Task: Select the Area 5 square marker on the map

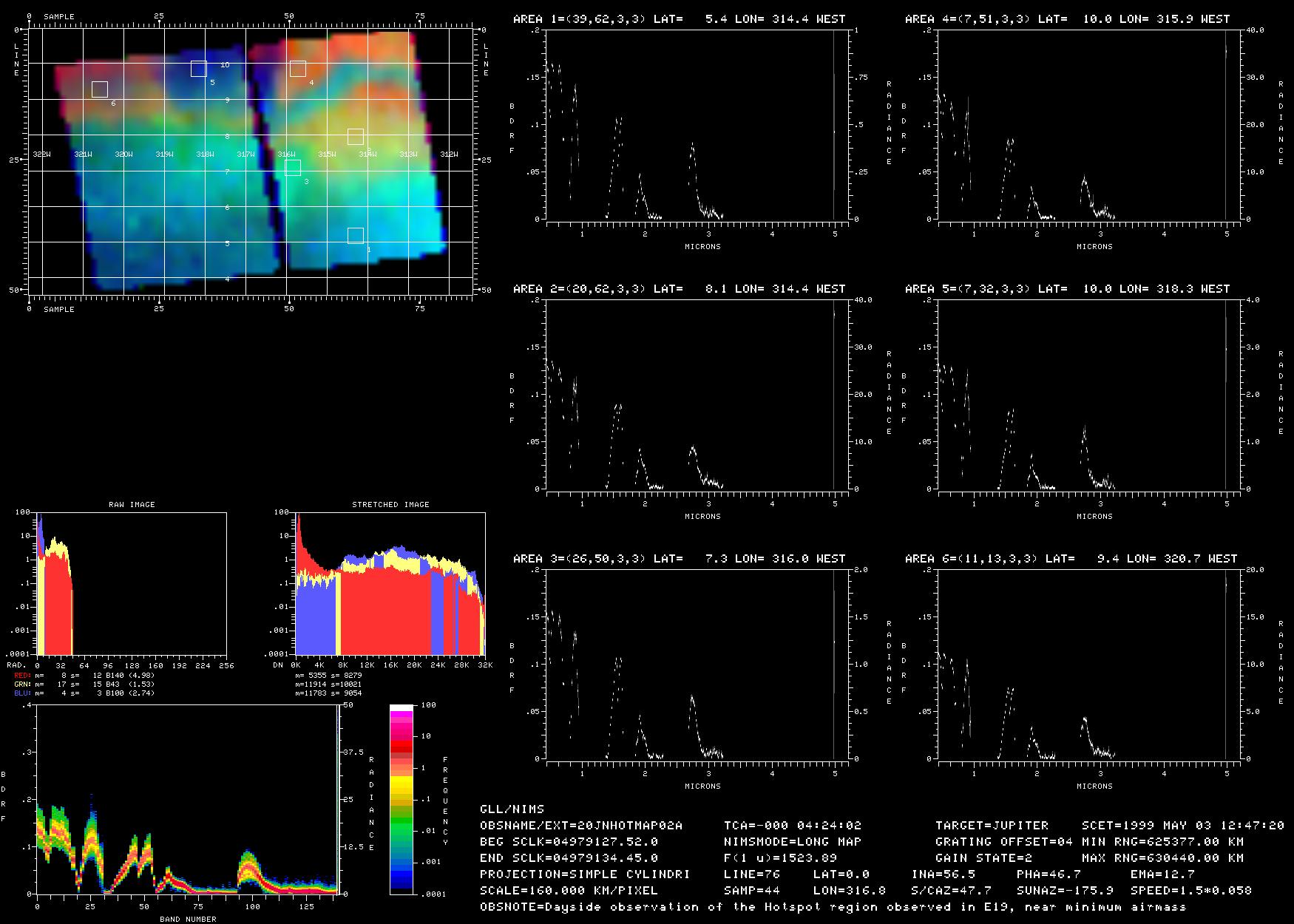Action: coord(198,69)
